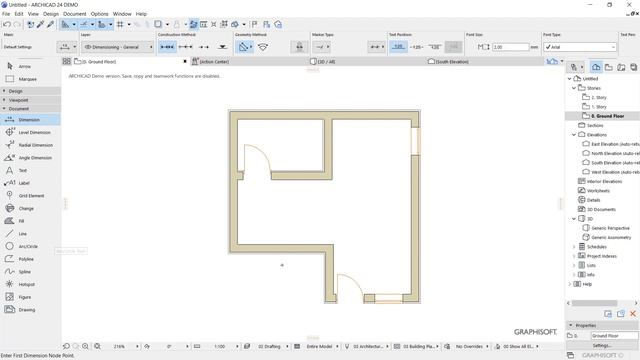Select the Drawing tool

coord(27,309)
